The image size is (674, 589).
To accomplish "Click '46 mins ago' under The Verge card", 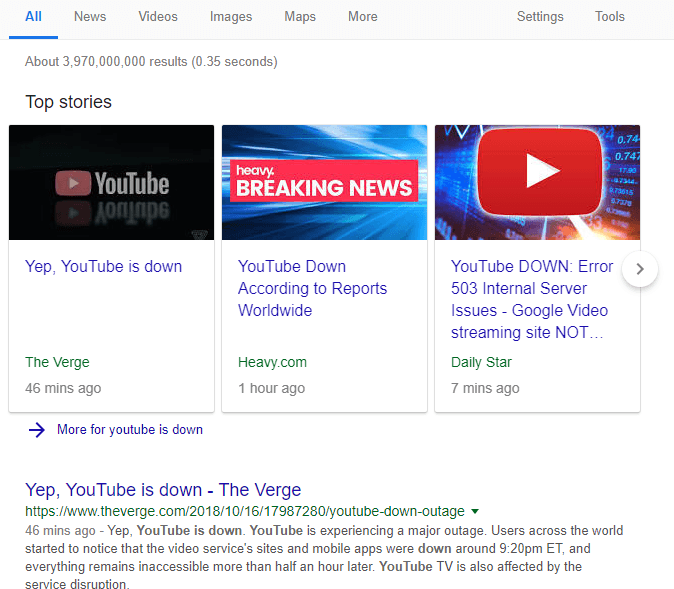I will 63,388.
